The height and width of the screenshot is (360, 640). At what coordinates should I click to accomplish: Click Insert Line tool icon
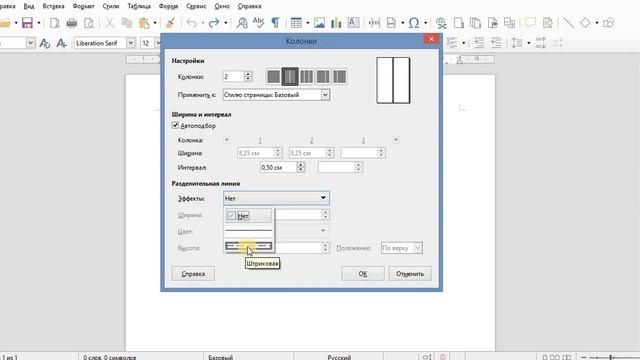coord(568,23)
